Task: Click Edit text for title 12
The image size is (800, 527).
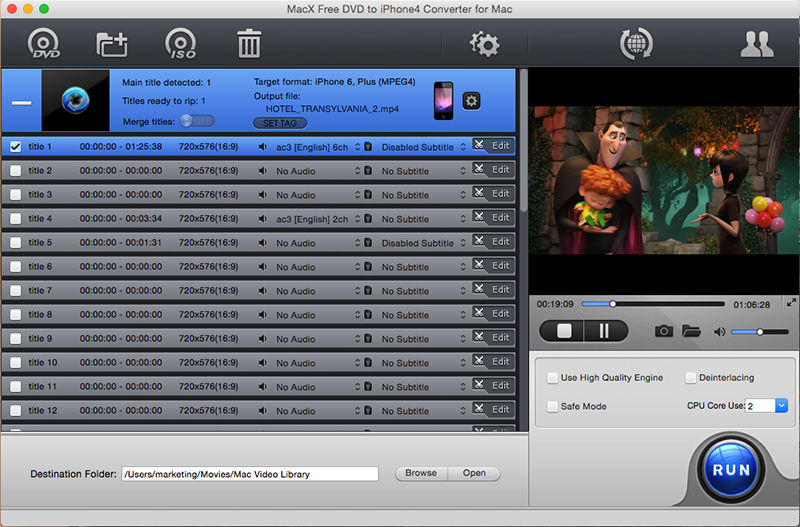Action: 500,410
